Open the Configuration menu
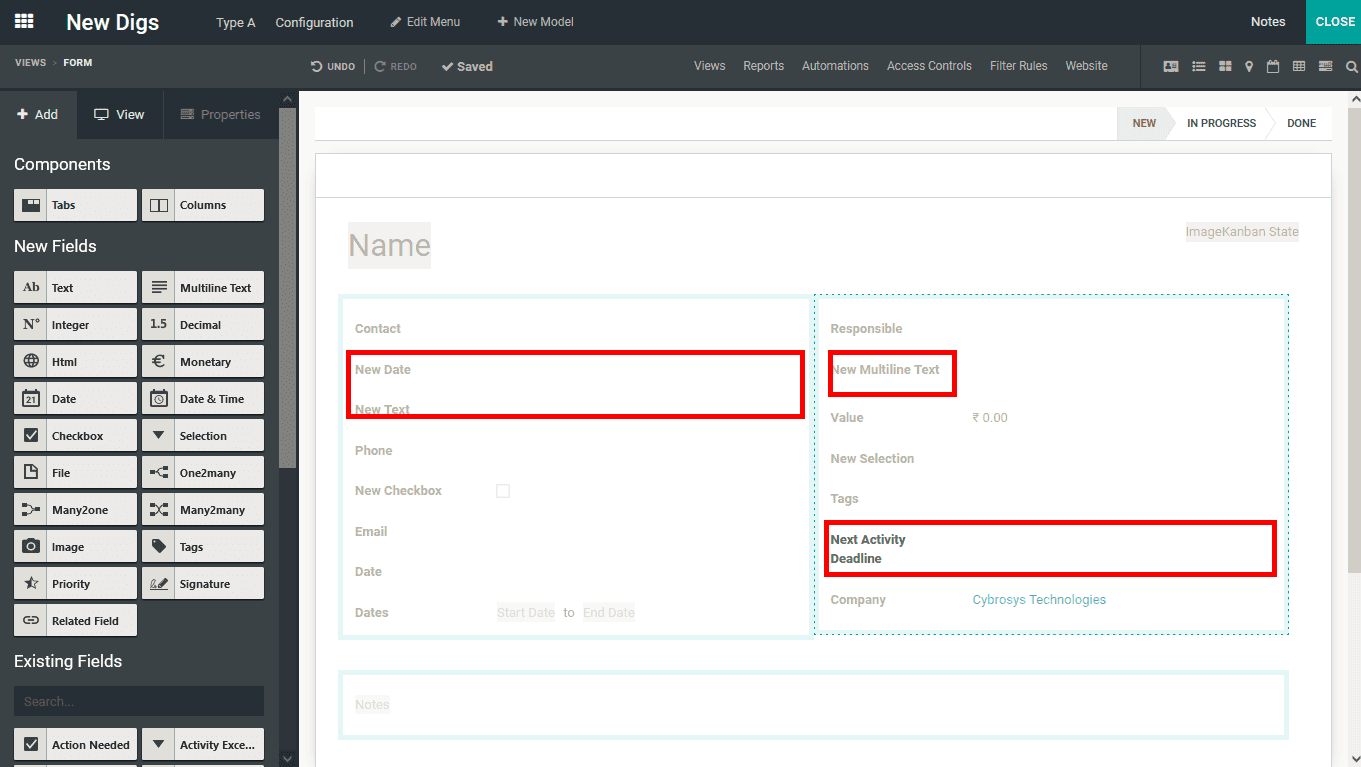Viewport: 1361px width, 767px height. (314, 21)
